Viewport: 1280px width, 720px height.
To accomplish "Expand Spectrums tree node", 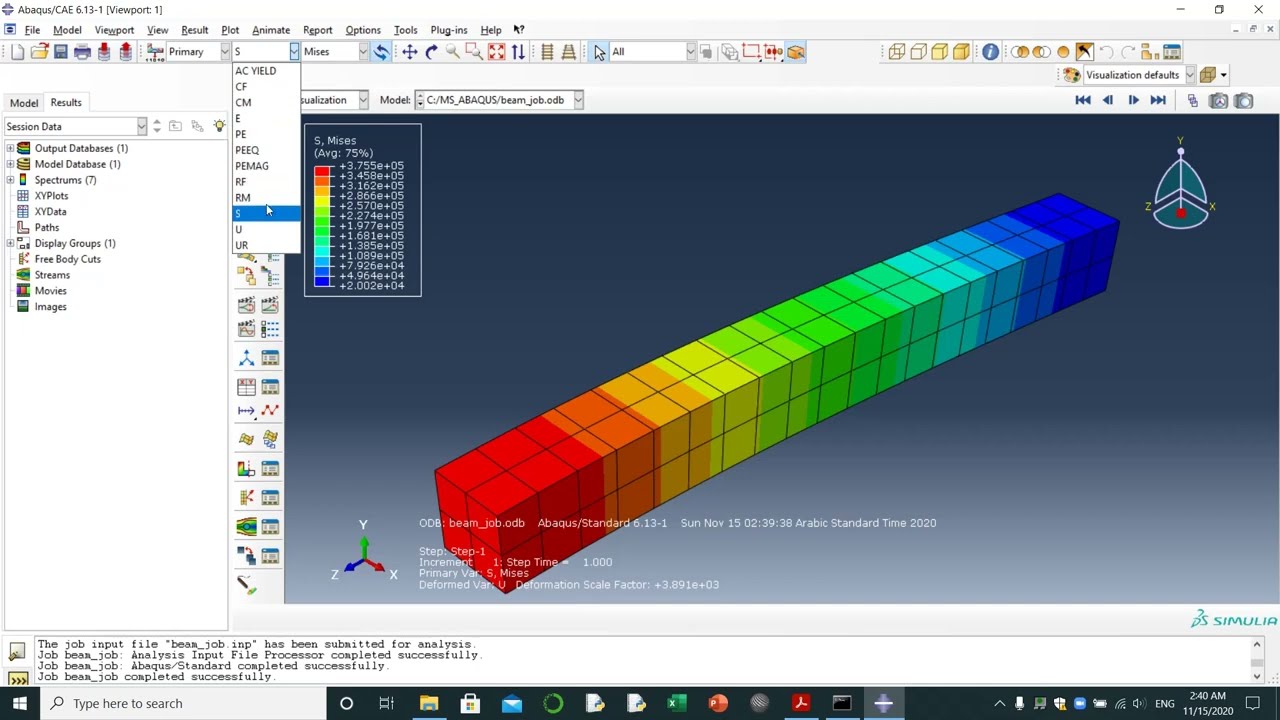I will 10,180.
